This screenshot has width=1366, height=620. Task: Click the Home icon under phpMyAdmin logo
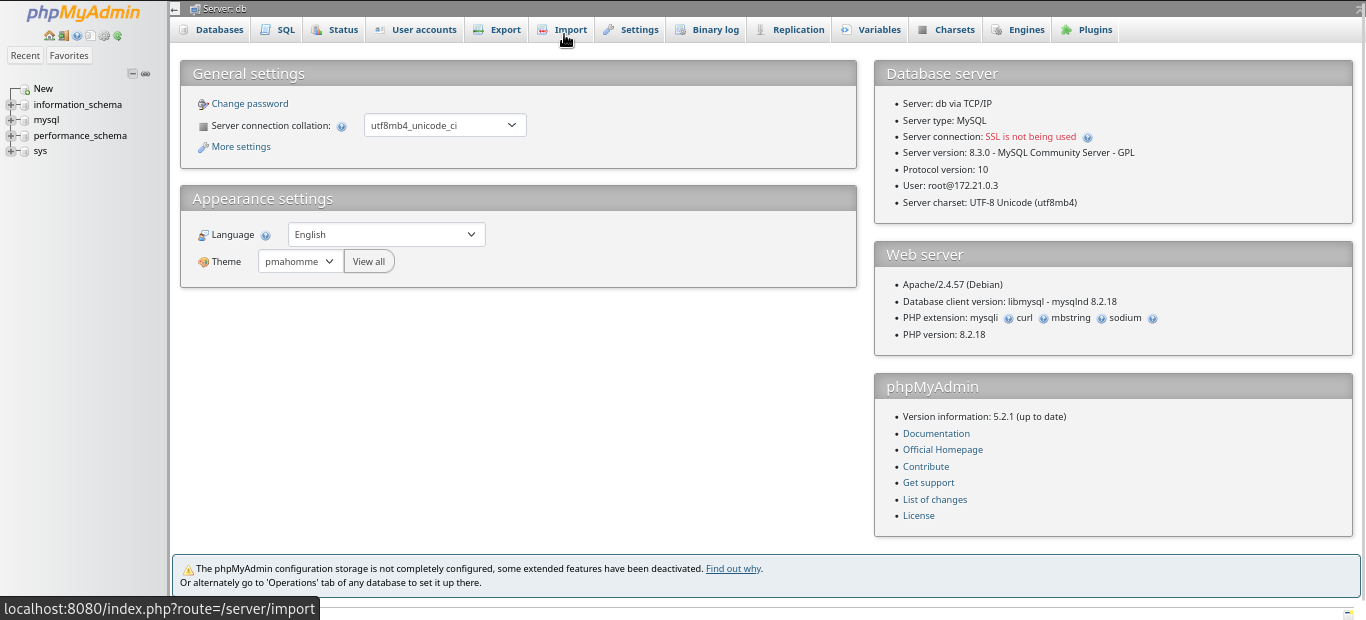(49, 36)
